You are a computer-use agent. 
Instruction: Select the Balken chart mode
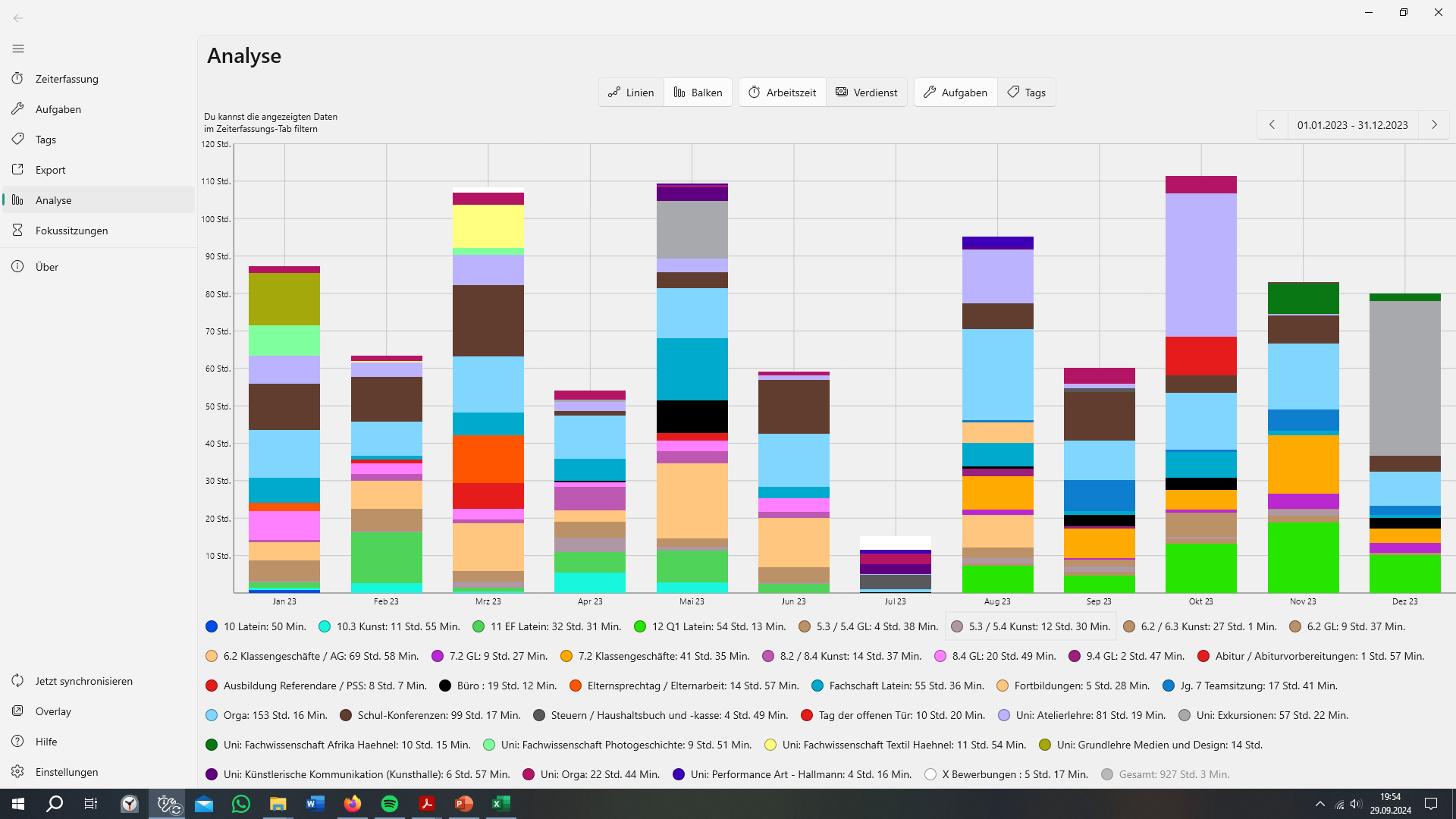(x=698, y=93)
